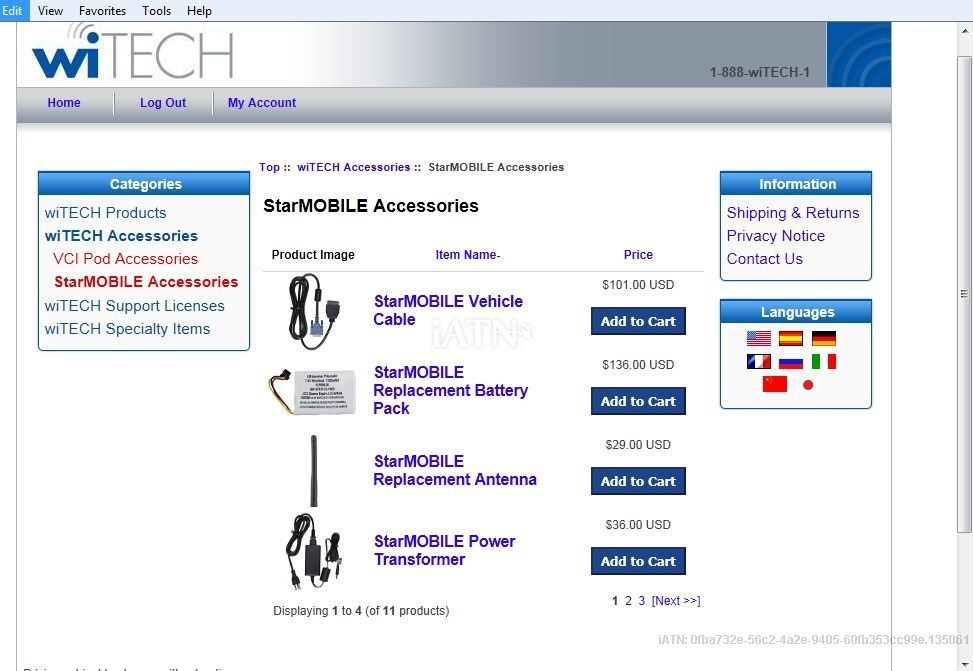Sort products by Price column header
Screen dimensions: 973x671
[x=638, y=254]
